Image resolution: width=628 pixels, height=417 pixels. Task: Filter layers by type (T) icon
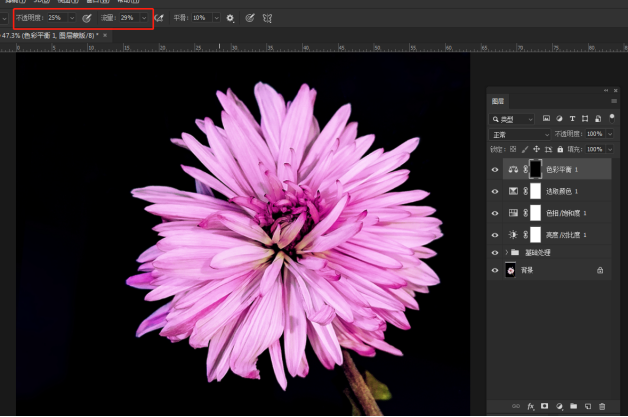coord(572,119)
